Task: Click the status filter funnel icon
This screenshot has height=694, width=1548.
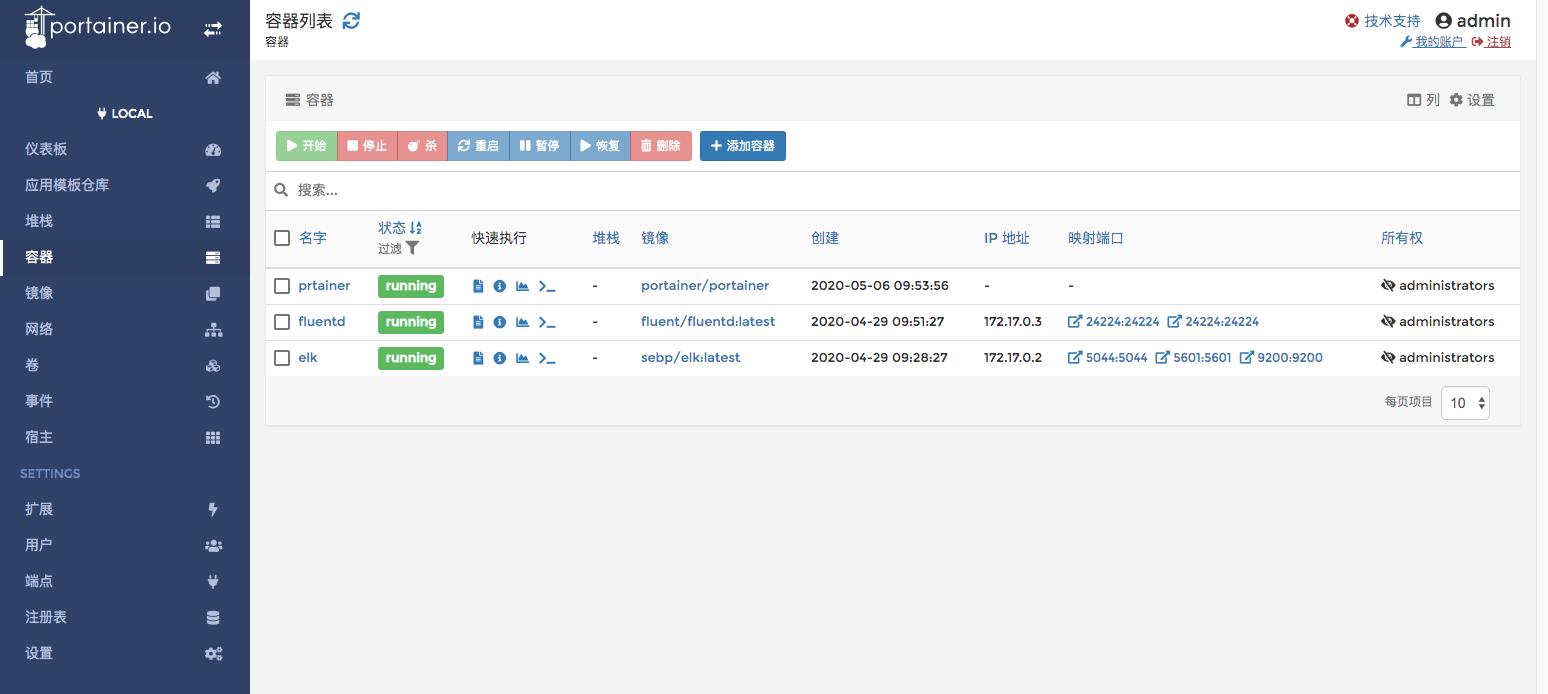Action: (412, 248)
